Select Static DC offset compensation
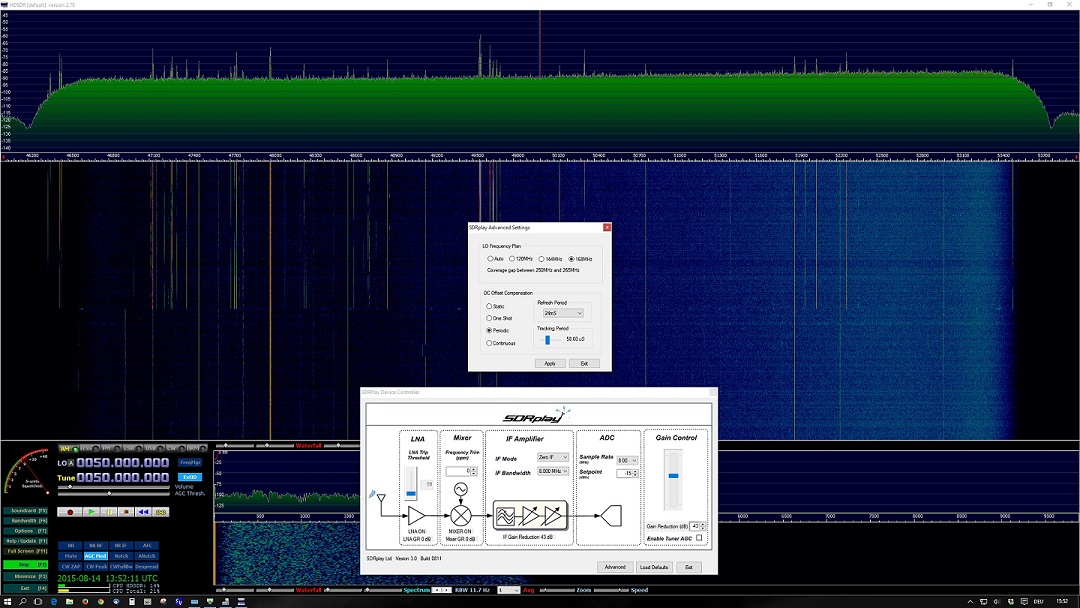This screenshot has width=1080, height=608. [495, 306]
